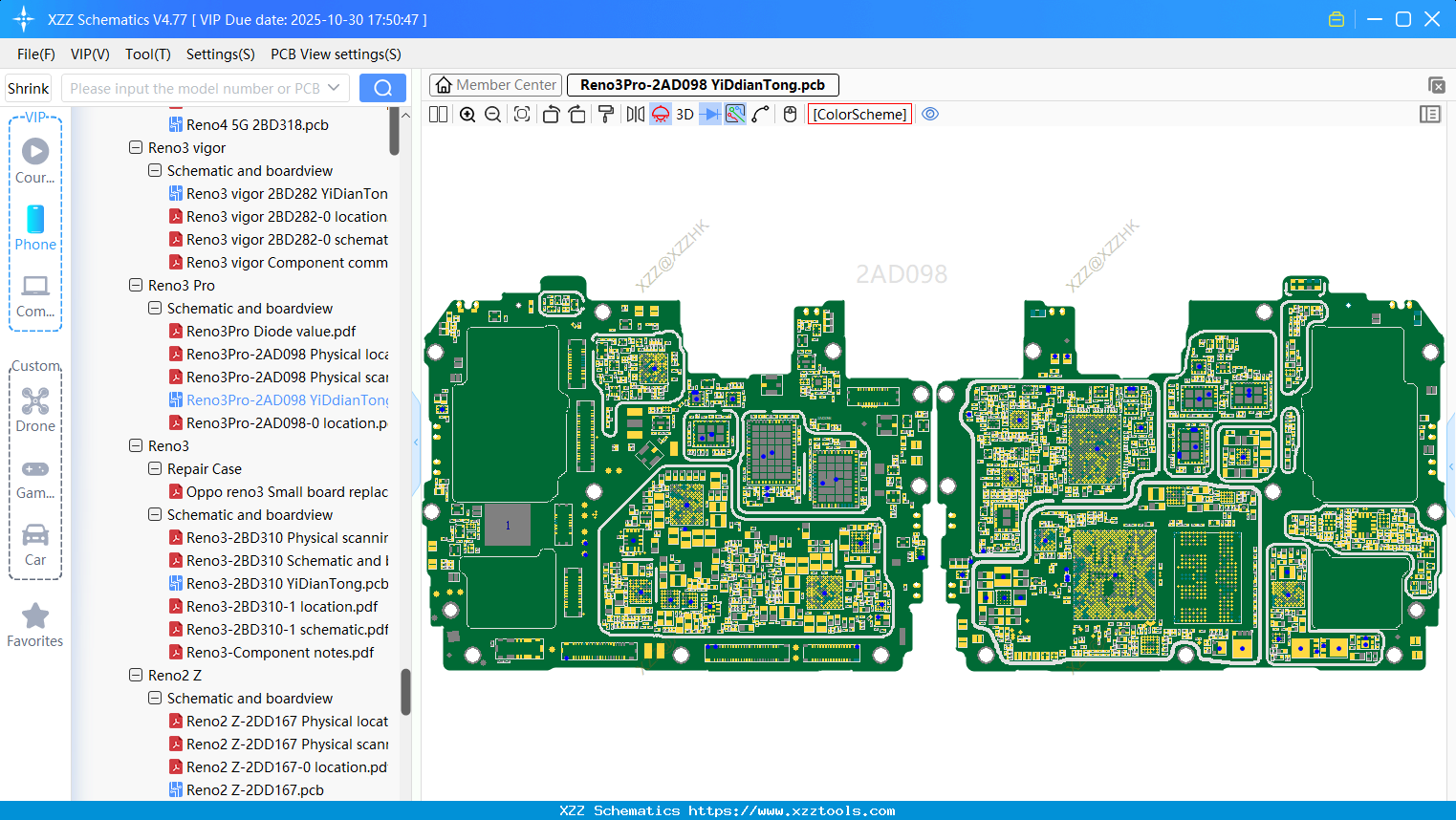
Task: Toggle the diode mode icon
Action: tap(709, 115)
